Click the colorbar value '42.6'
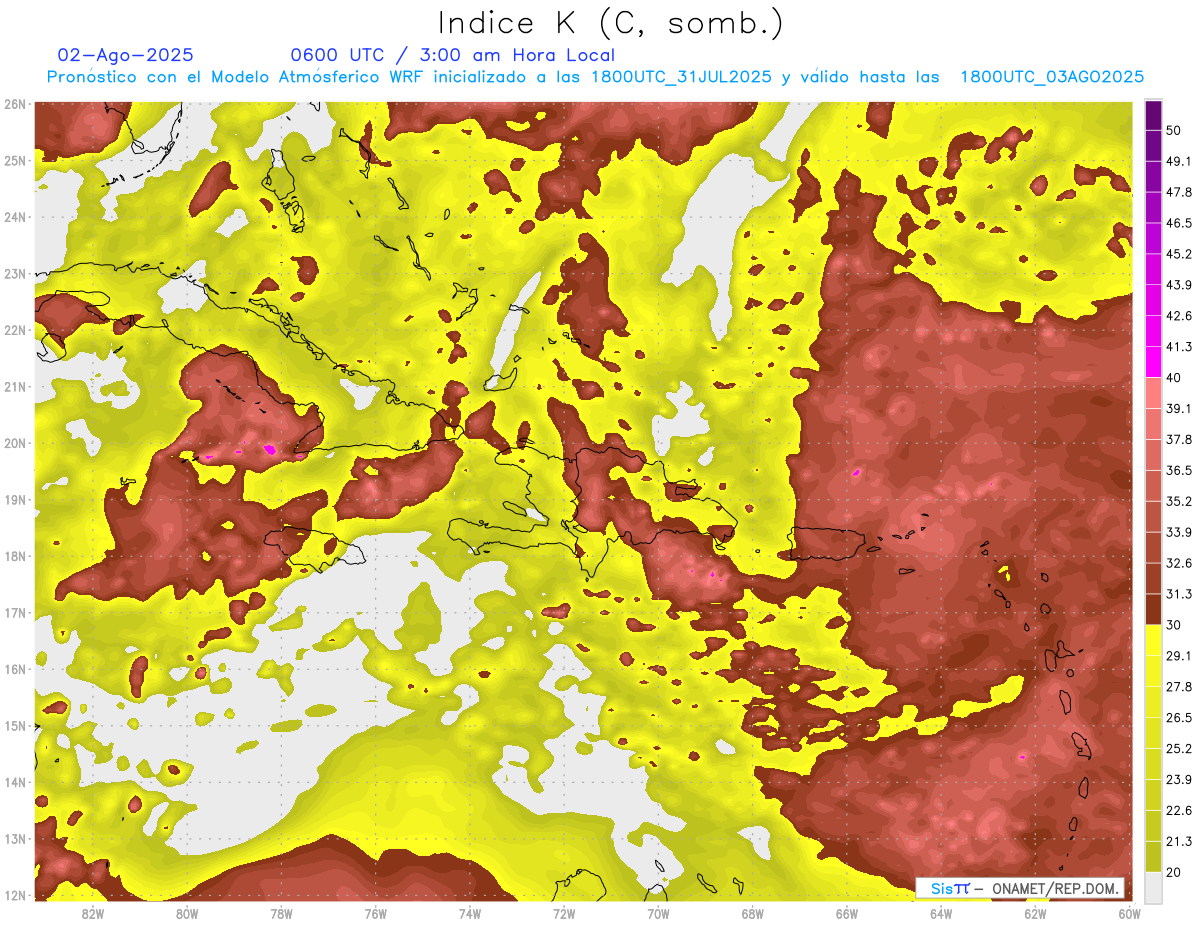Viewport: 1200px width, 927px height. coord(1179,317)
